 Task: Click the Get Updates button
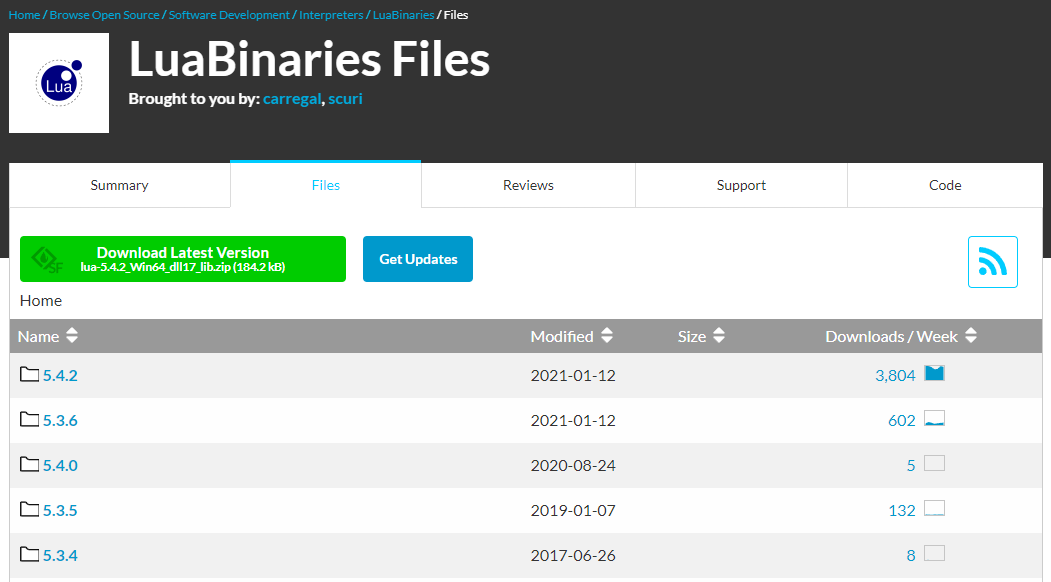point(418,259)
